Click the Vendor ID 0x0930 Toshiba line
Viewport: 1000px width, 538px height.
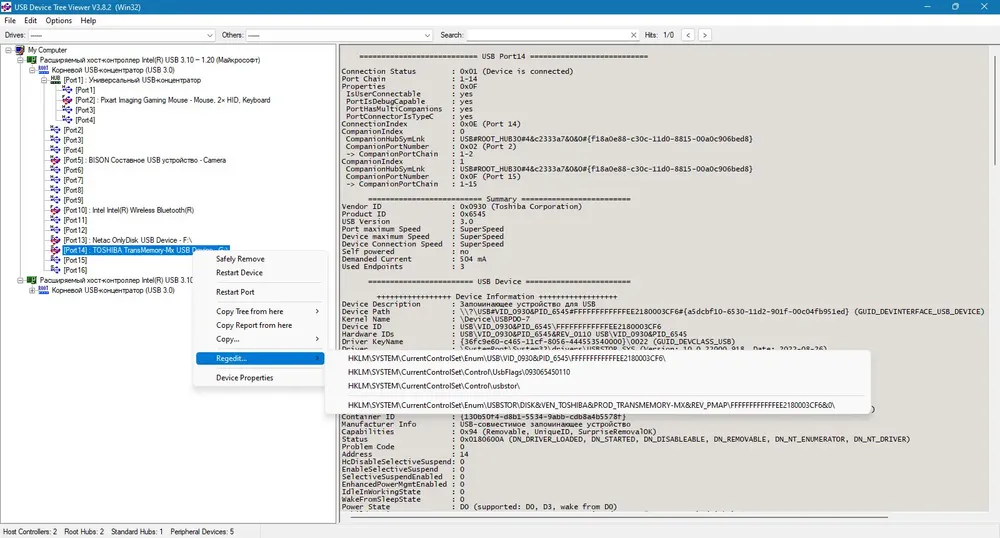(x=461, y=207)
